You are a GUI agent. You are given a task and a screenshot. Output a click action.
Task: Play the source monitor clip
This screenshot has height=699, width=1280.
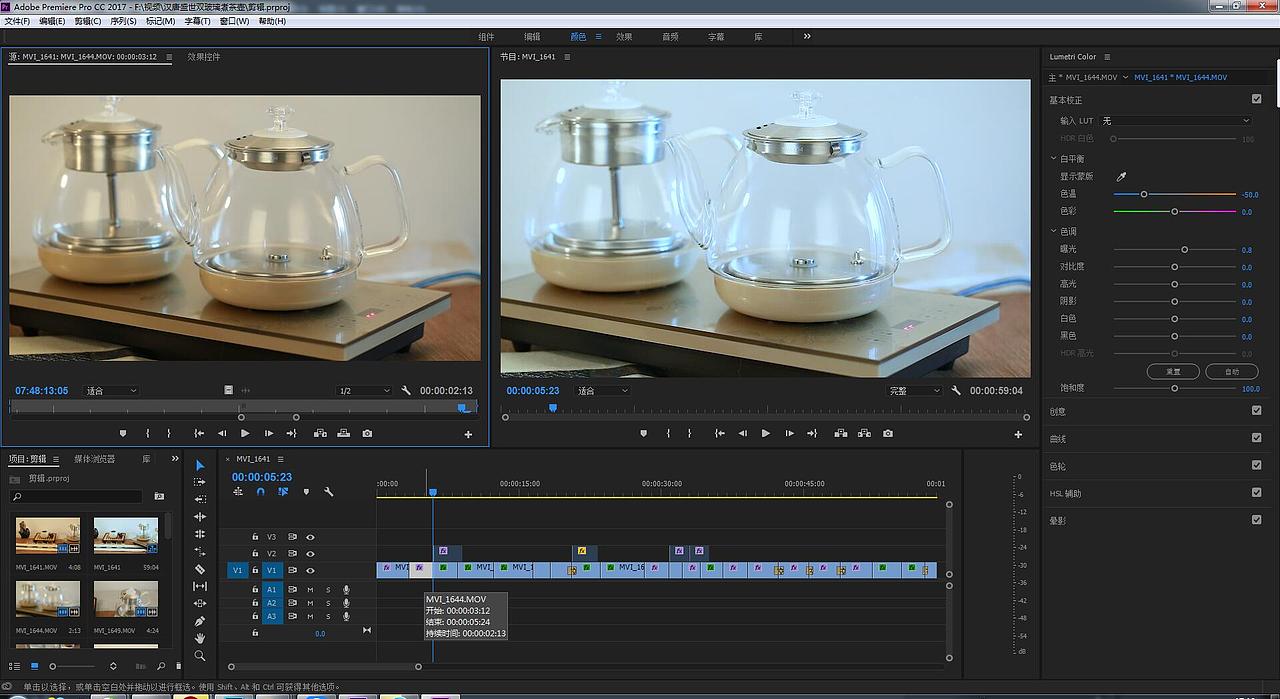click(x=245, y=434)
